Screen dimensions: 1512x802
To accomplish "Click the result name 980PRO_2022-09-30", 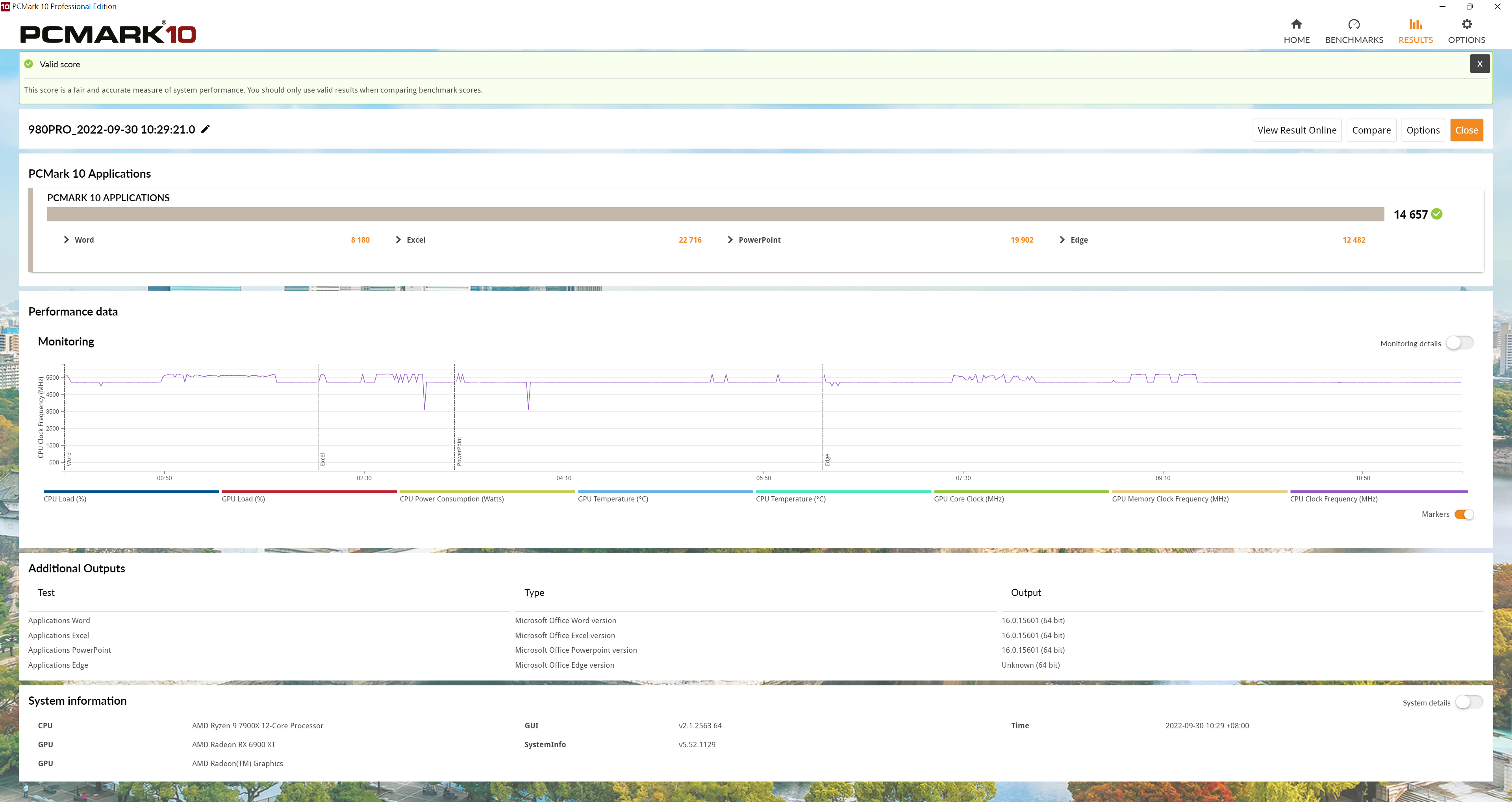I will [x=111, y=129].
